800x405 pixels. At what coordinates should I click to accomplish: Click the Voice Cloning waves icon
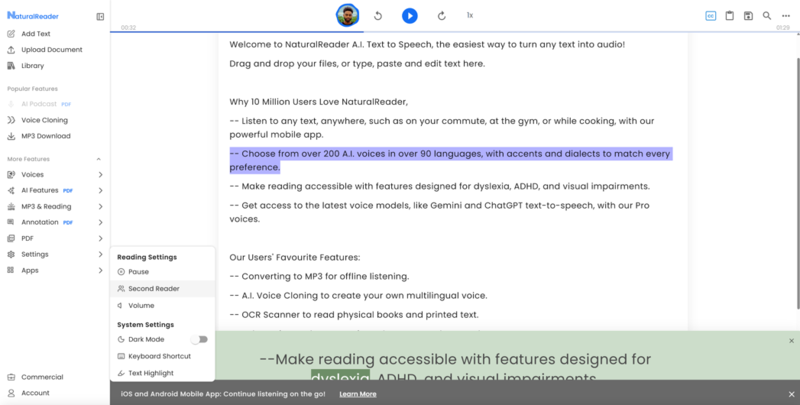click(11, 120)
